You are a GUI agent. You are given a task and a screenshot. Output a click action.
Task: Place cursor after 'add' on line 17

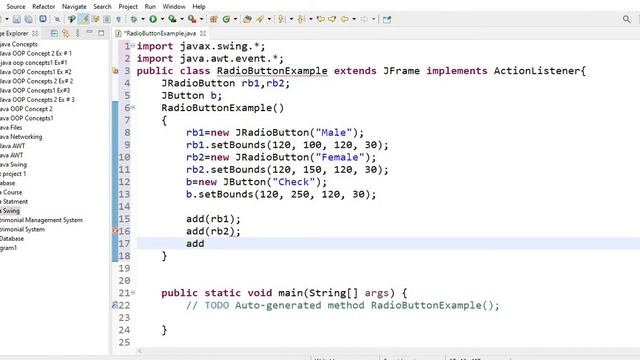coord(204,244)
